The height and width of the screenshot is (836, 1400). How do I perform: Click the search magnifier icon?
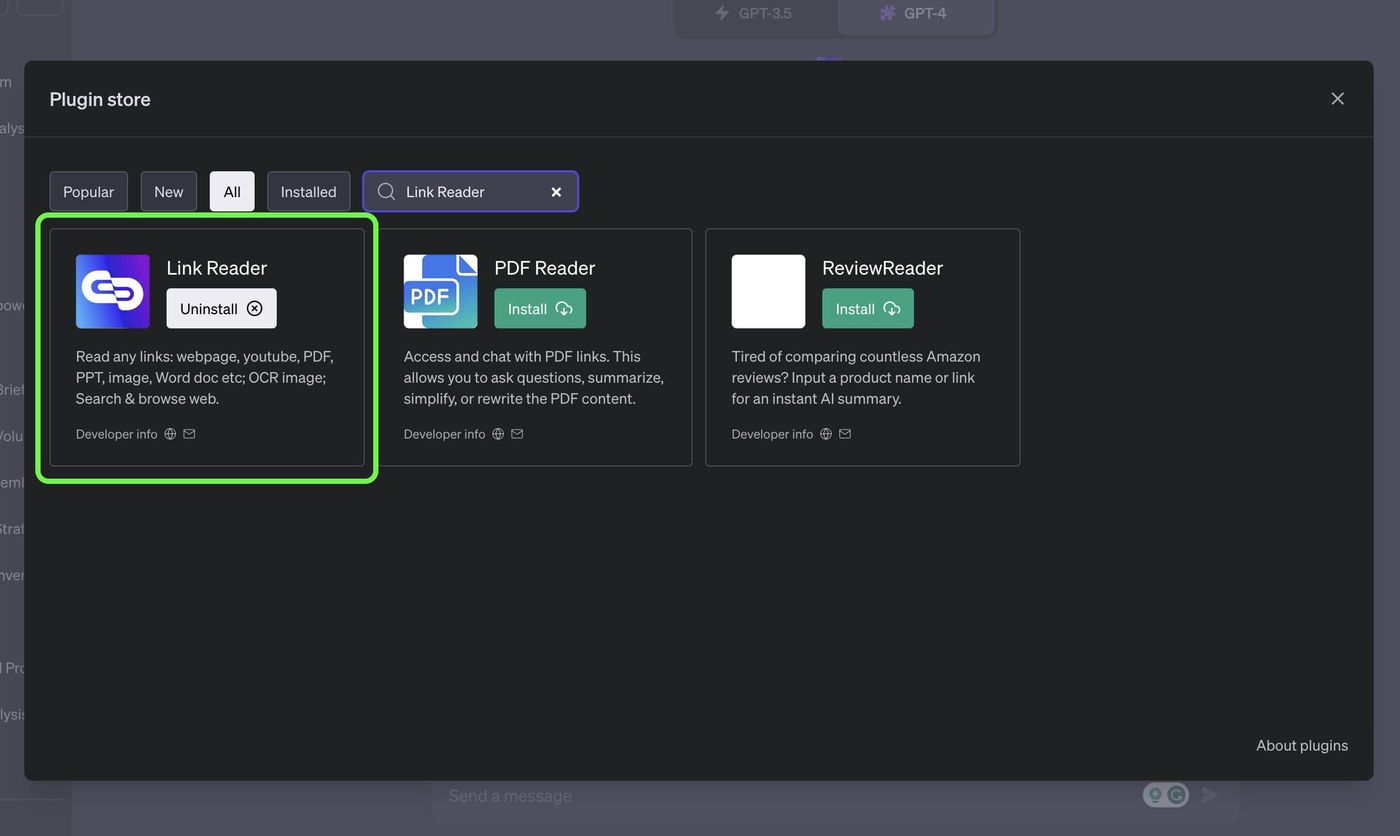point(386,191)
